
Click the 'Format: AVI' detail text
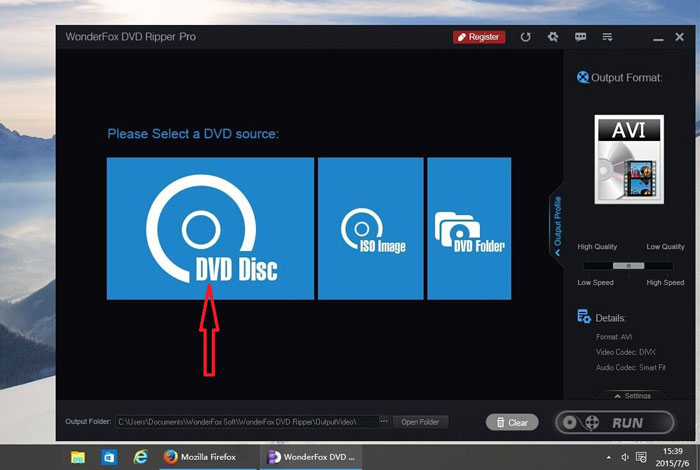point(614,337)
